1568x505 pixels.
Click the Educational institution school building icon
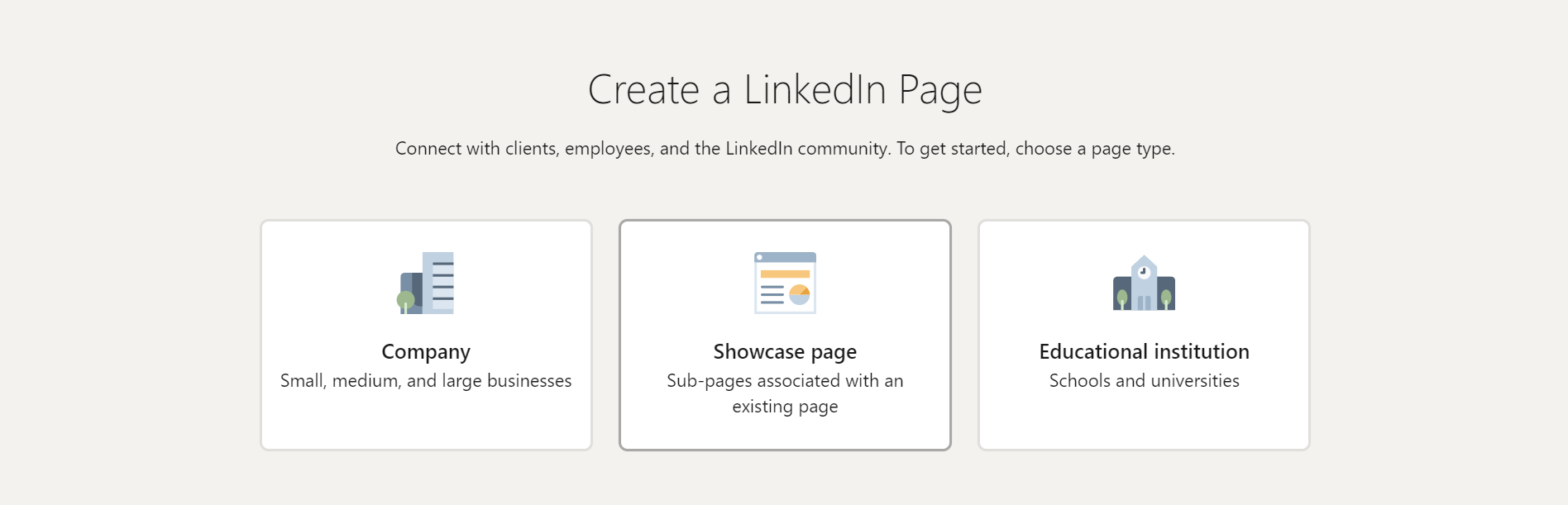(1144, 283)
